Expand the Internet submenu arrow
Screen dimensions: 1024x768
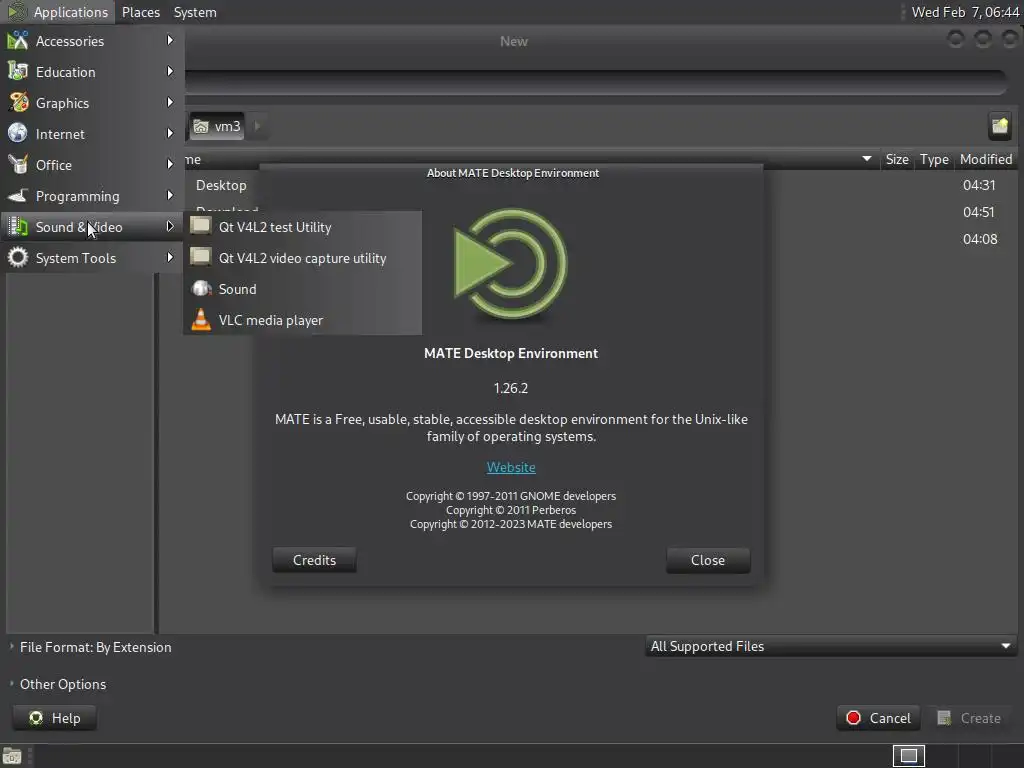[170, 133]
